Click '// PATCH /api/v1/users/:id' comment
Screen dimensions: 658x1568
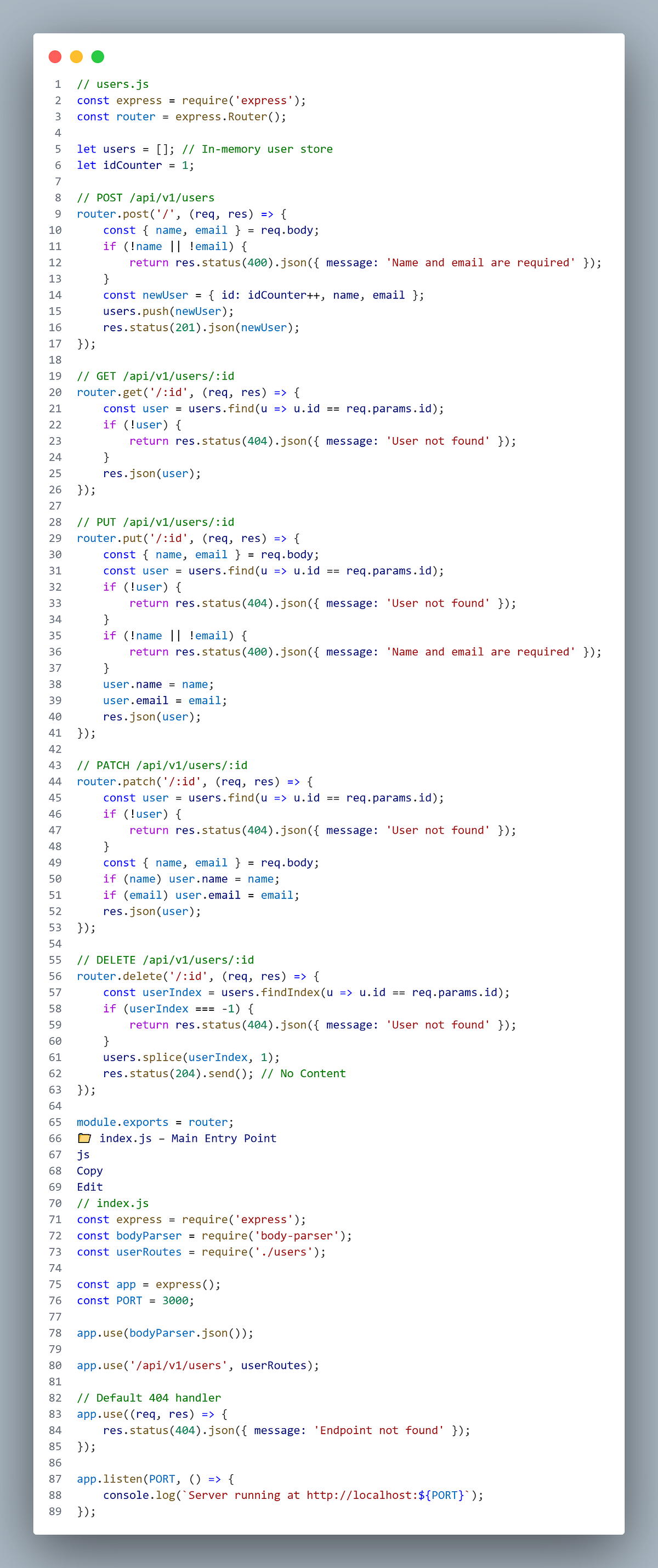tap(162, 765)
